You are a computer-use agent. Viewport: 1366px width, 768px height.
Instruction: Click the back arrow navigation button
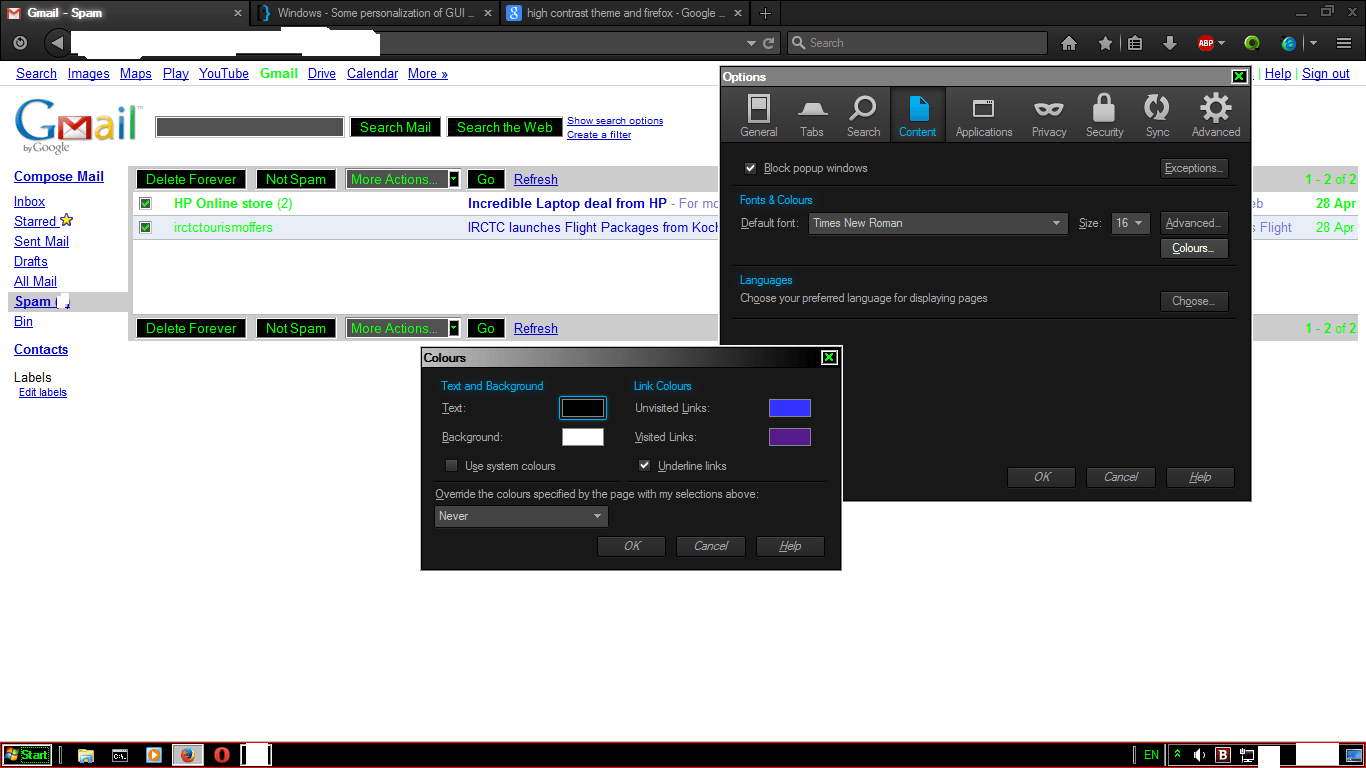pos(56,43)
